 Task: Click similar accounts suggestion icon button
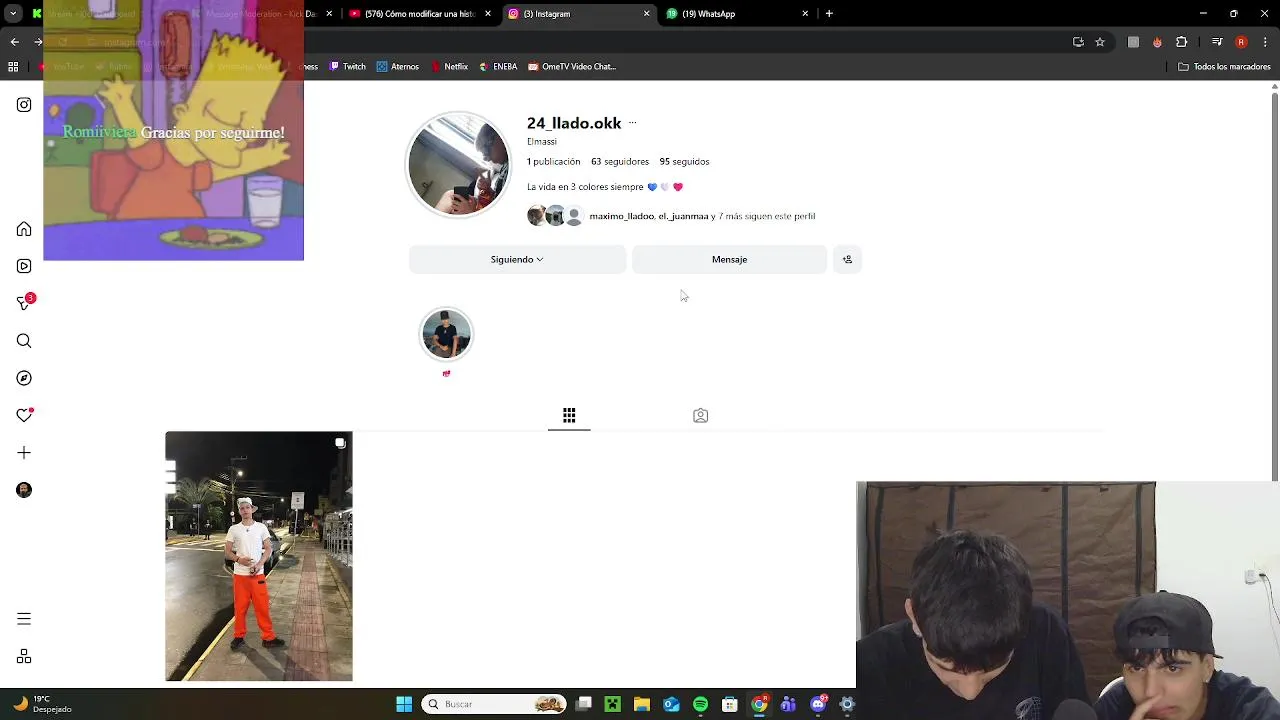pyautogui.click(x=847, y=259)
